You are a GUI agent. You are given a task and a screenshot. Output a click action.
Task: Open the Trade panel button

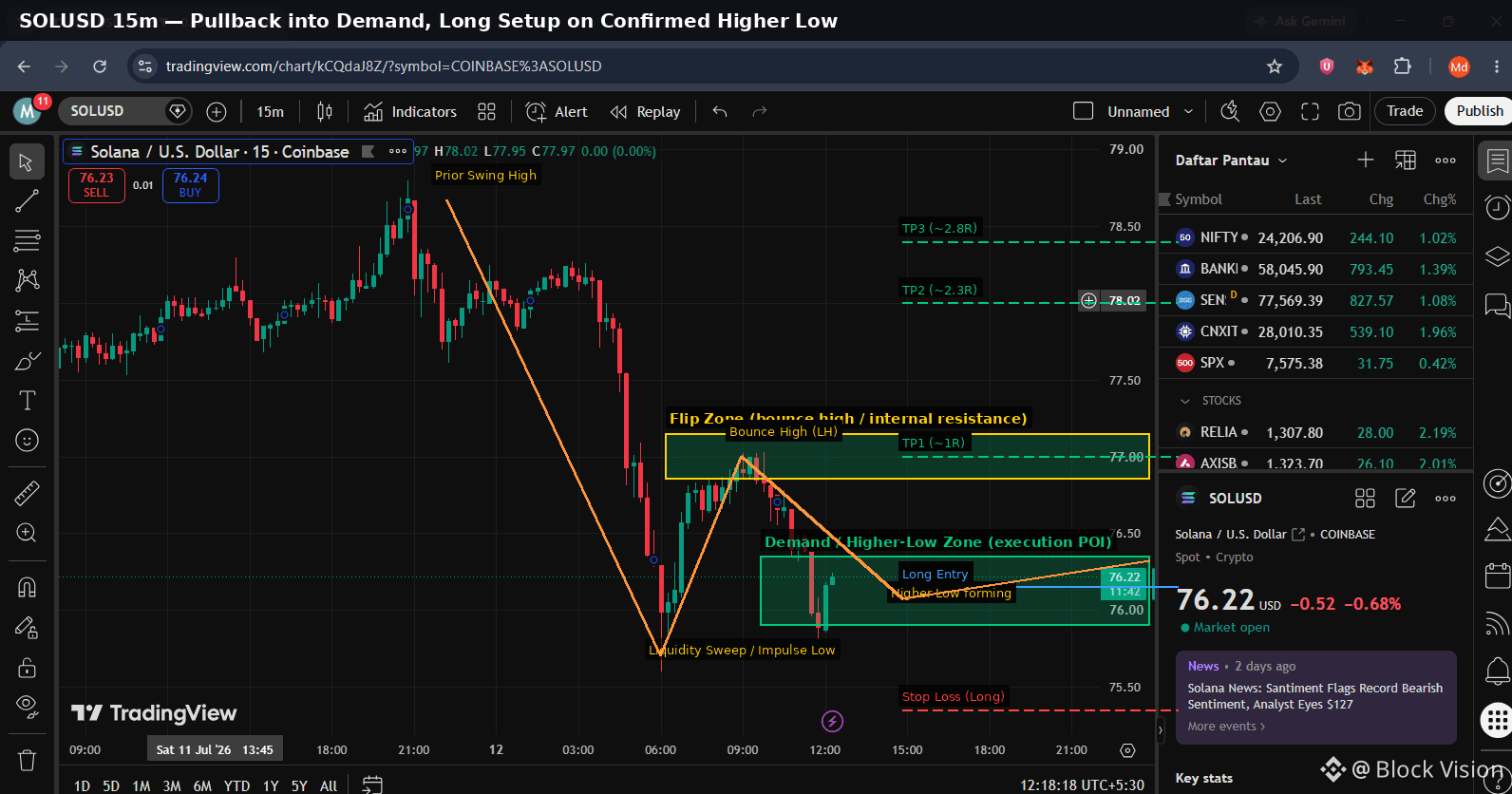point(1405,111)
